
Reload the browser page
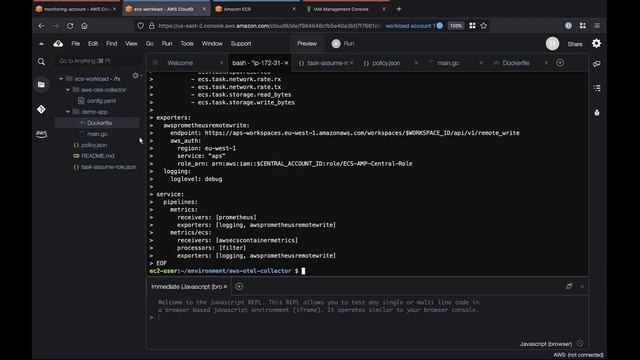[70, 26]
